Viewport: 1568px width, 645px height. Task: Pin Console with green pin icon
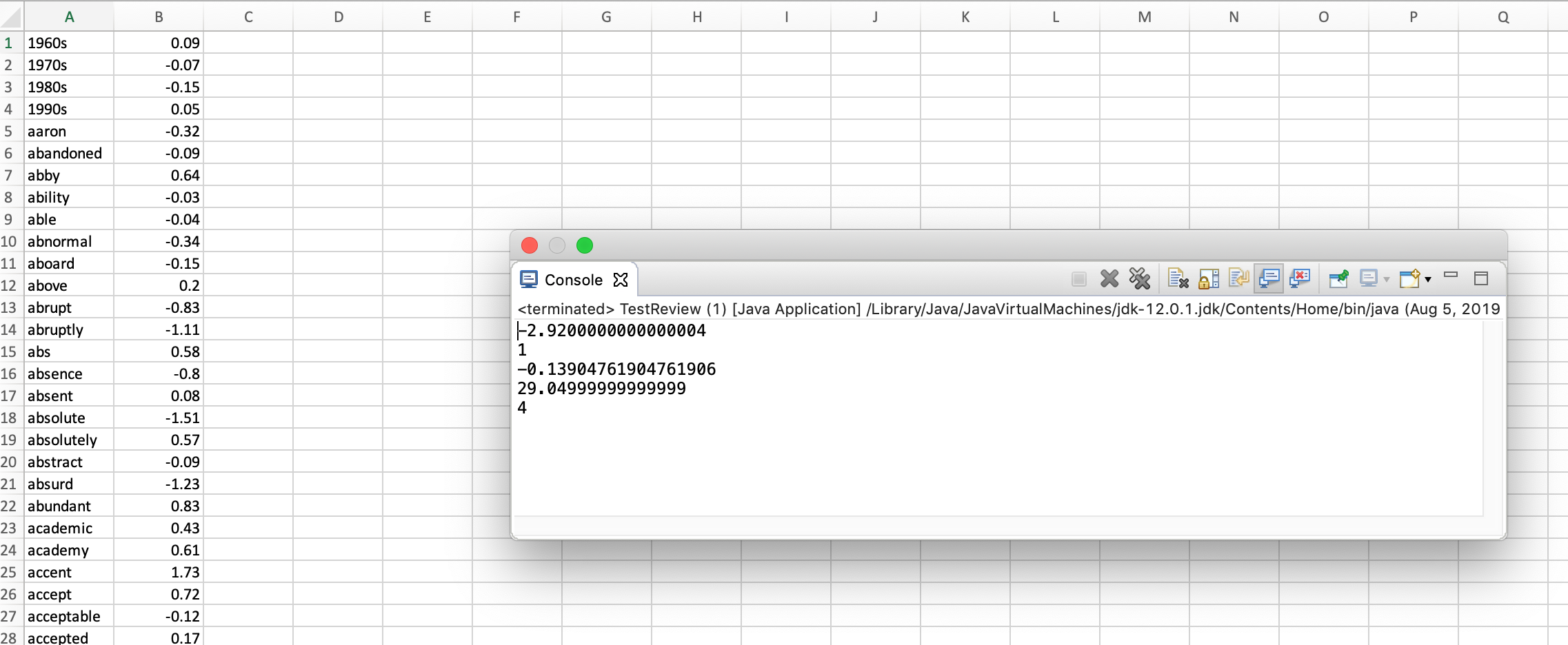tap(1338, 278)
